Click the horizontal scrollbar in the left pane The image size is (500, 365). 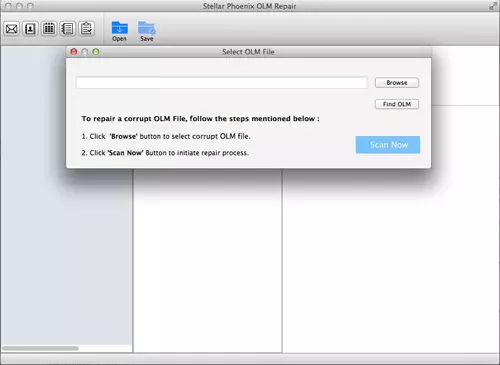(x=40, y=348)
